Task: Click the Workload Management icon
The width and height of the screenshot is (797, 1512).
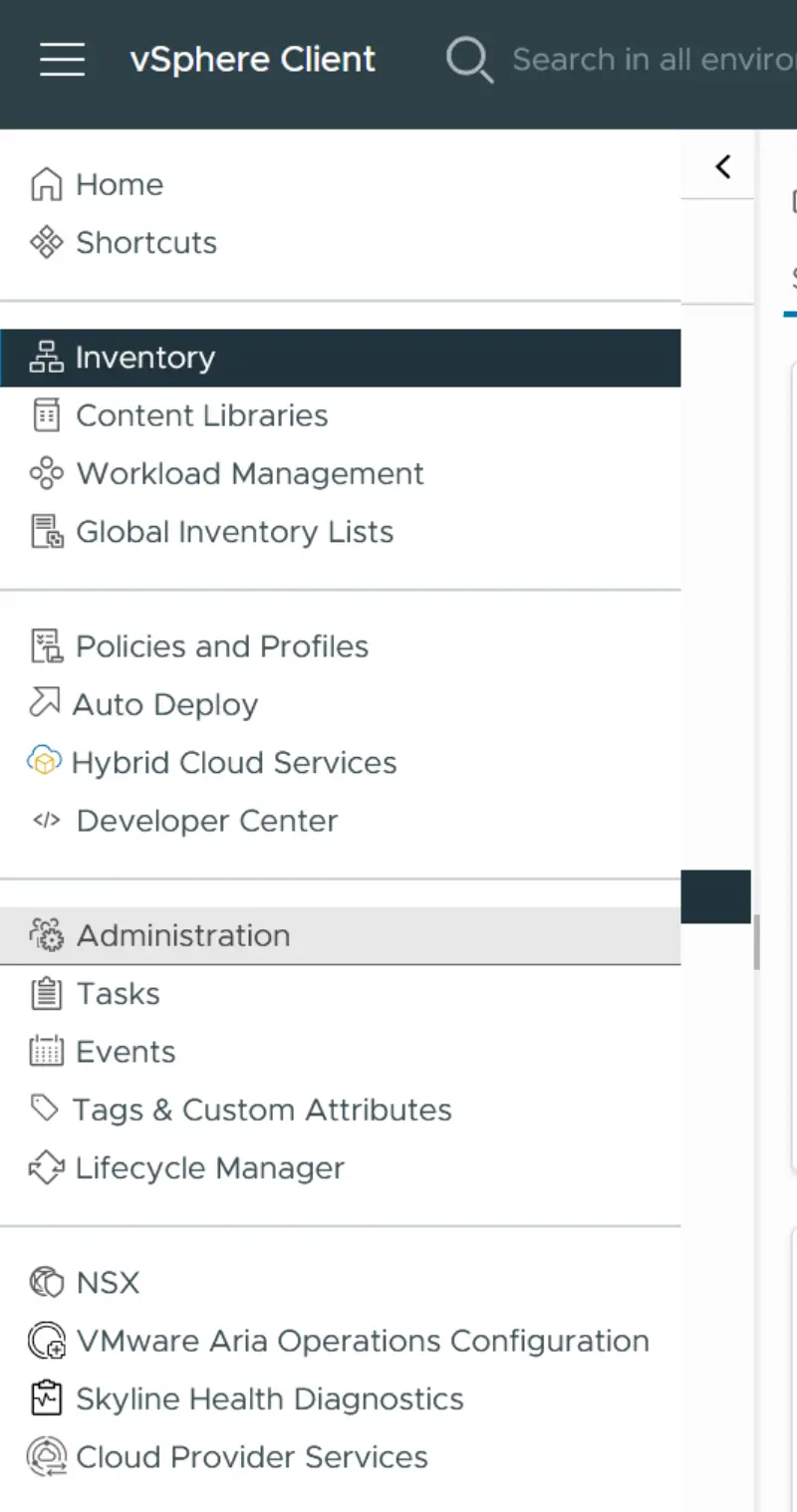Action: pos(46,473)
